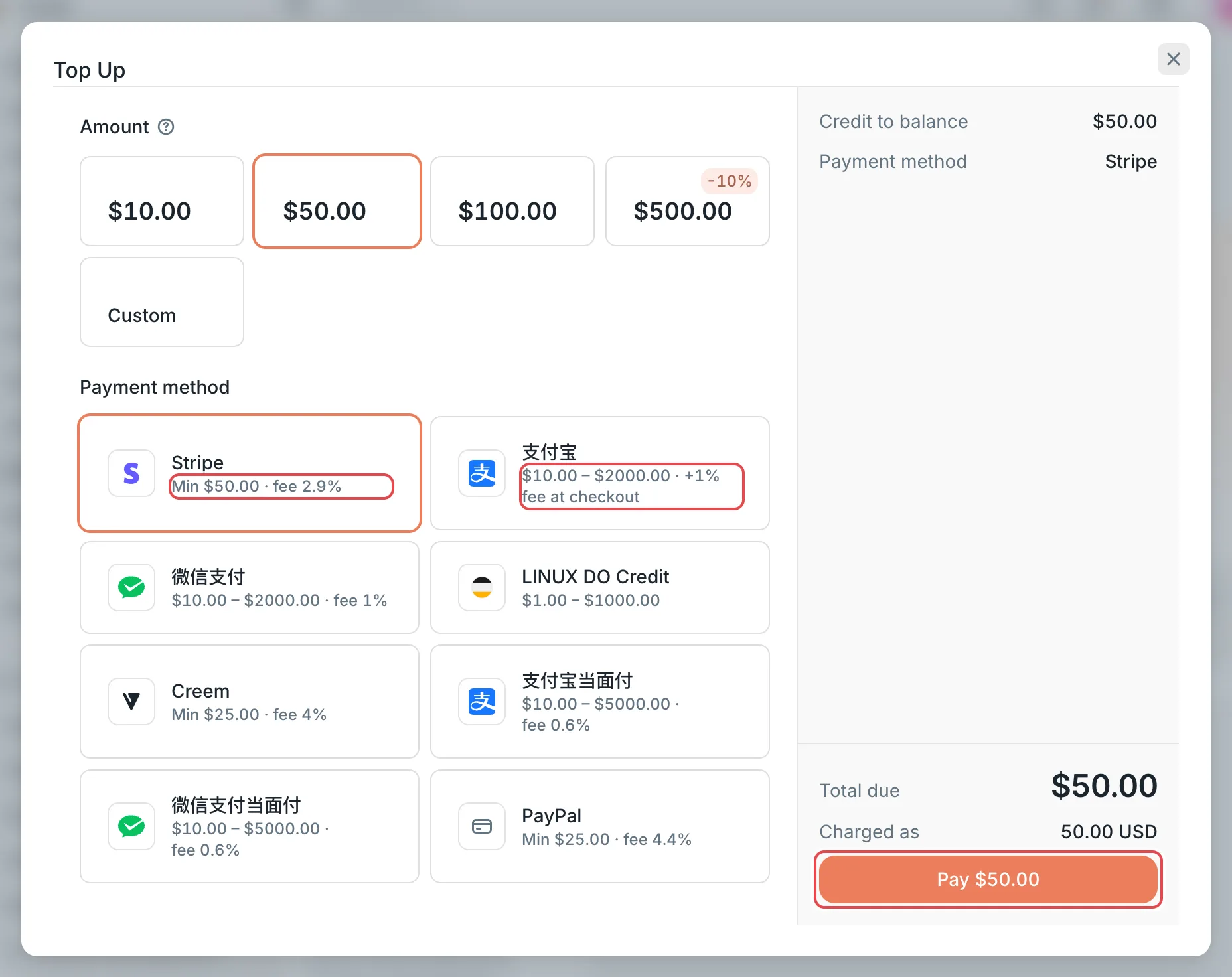This screenshot has height=977, width=1232.
Task: Click the Stripe logo icon
Action: tap(131, 473)
